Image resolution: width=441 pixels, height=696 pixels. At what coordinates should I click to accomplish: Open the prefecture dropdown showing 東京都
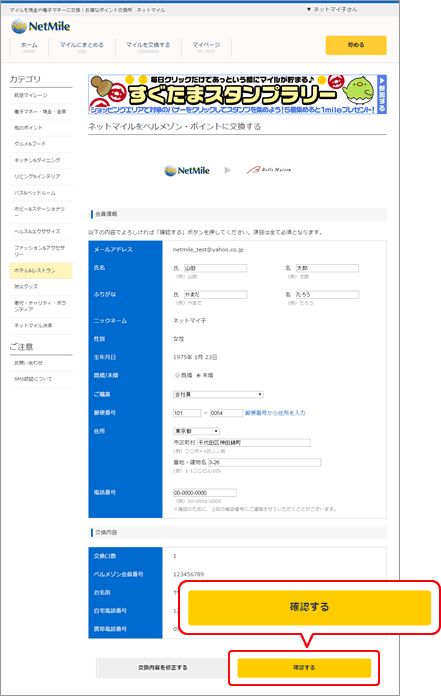tap(196, 431)
